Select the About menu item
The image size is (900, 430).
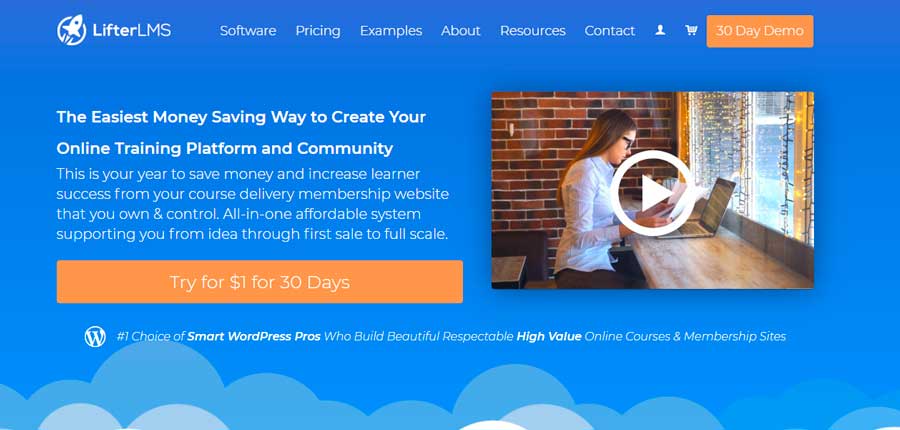(x=461, y=31)
